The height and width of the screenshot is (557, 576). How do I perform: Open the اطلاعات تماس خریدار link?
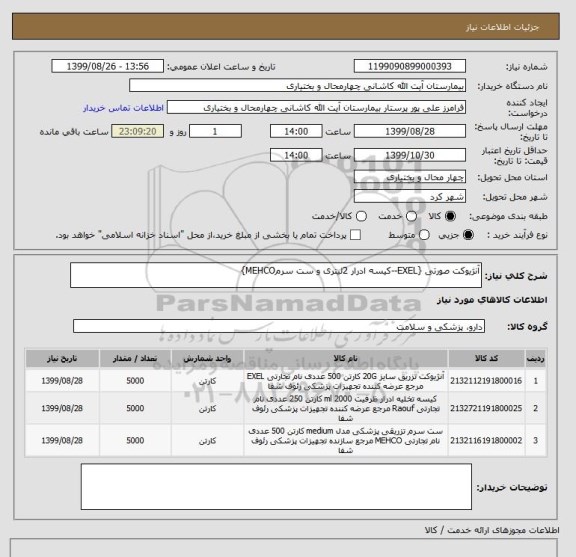point(123,108)
